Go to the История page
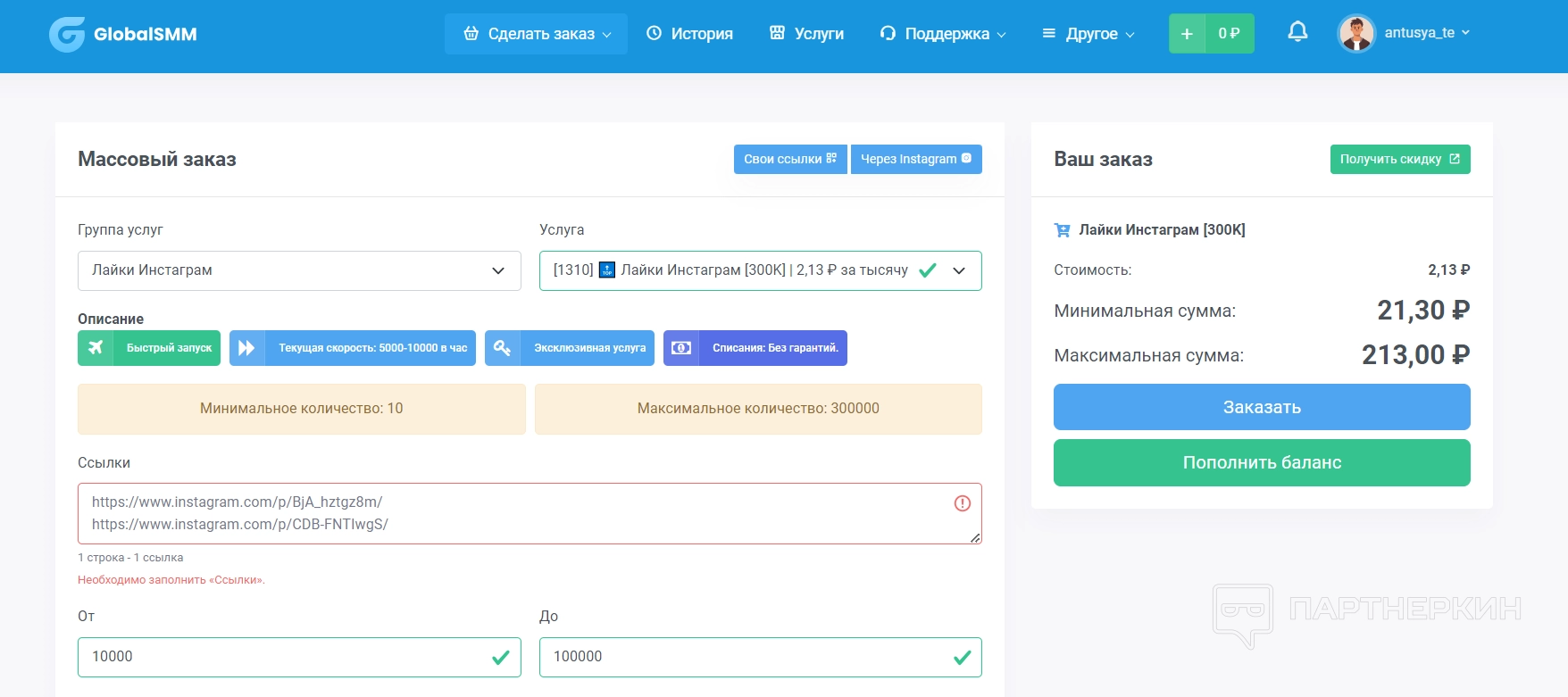Screen dimensions: 1568x697 pos(689,34)
